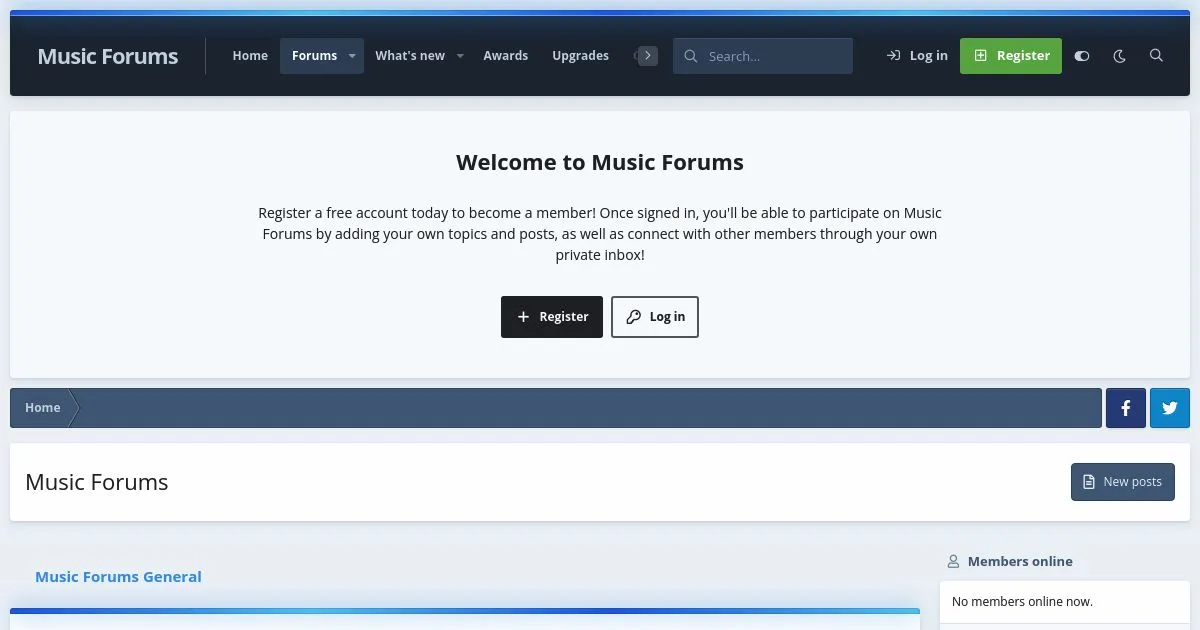Click the dark Register button in welcome box
The width and height of the screenshot is (1200, 630).
(551, 317)
